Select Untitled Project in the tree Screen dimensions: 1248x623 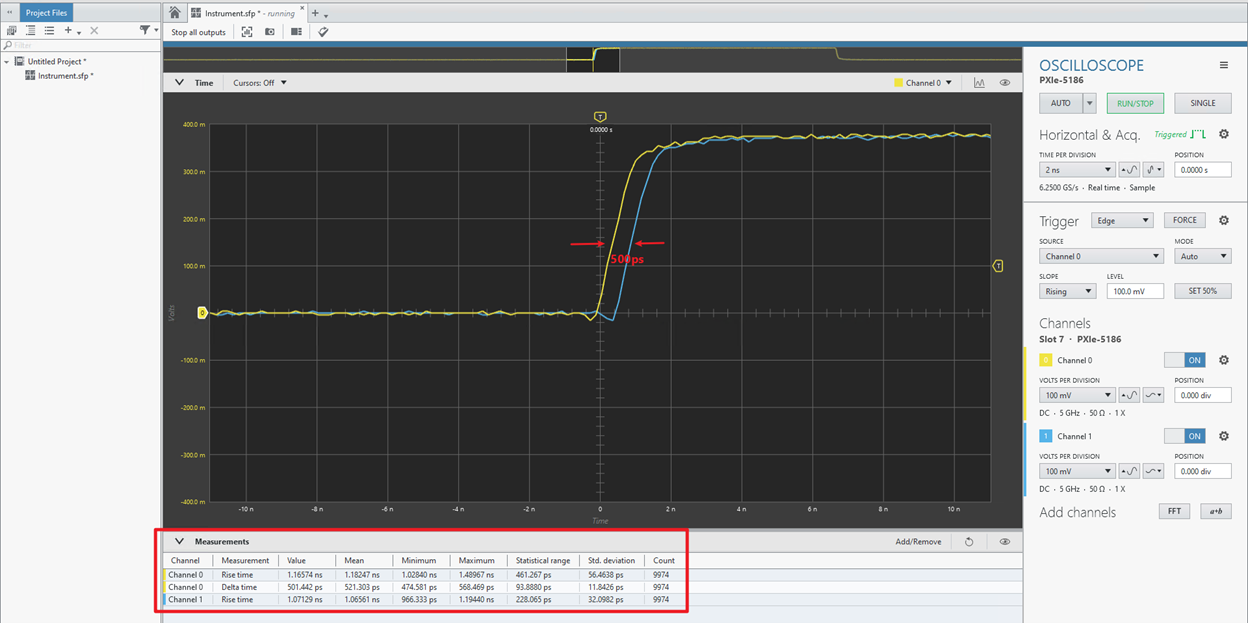tap(57, 61)
